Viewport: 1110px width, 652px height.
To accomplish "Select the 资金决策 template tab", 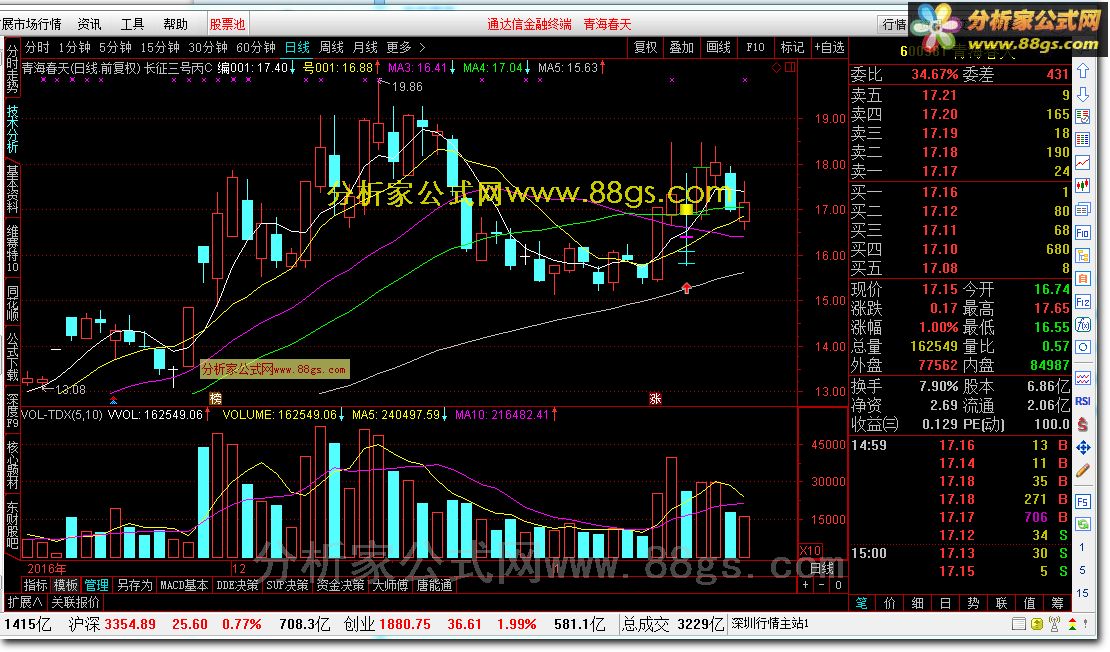I will click(x=340, y=585).
